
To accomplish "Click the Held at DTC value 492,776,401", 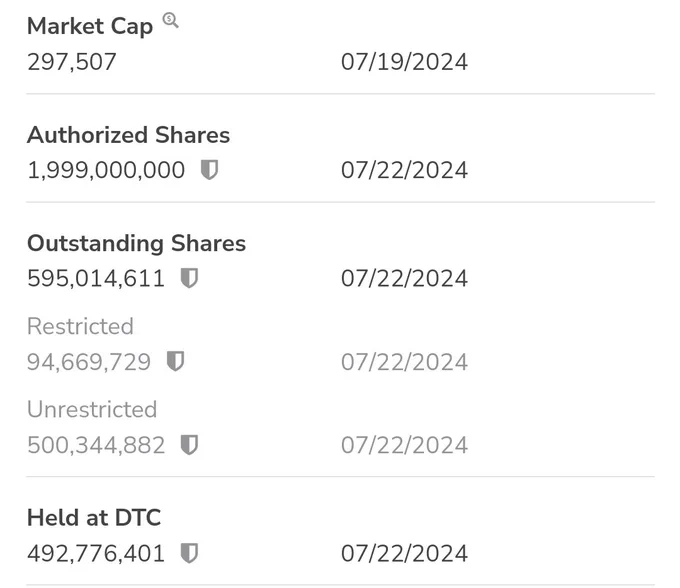I will tap(96, 554).
